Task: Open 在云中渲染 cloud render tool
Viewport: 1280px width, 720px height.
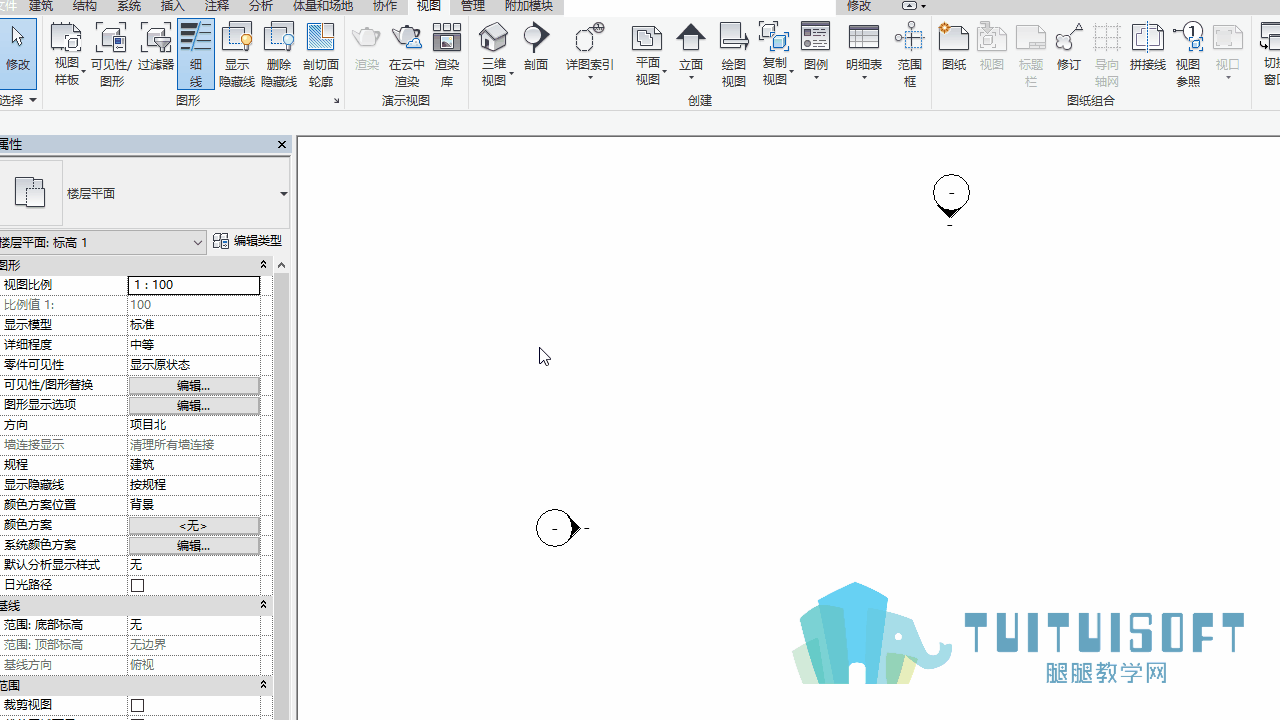Action: [x=406, y=54]
